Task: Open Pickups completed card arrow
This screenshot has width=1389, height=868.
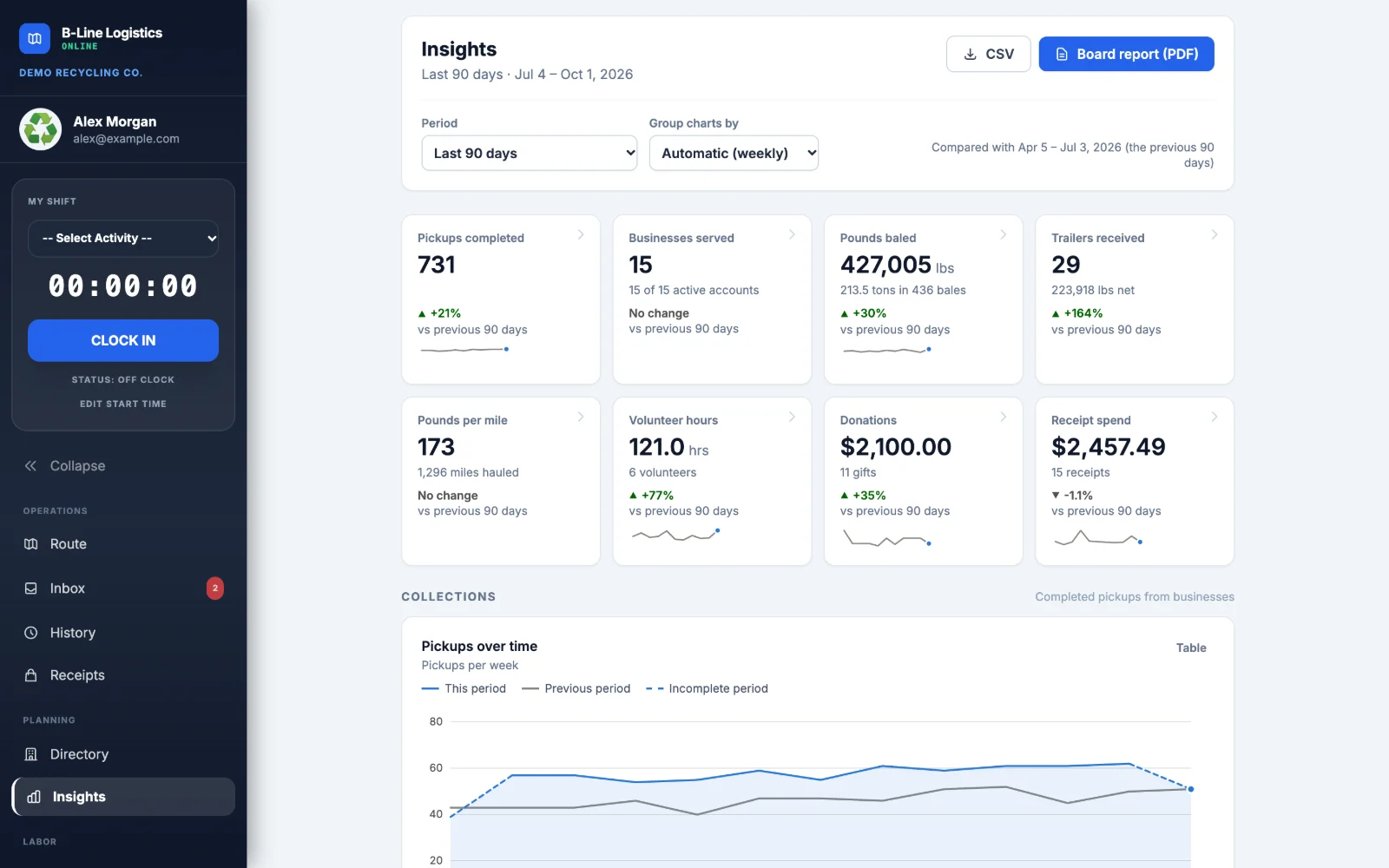Action: point(581,234)
